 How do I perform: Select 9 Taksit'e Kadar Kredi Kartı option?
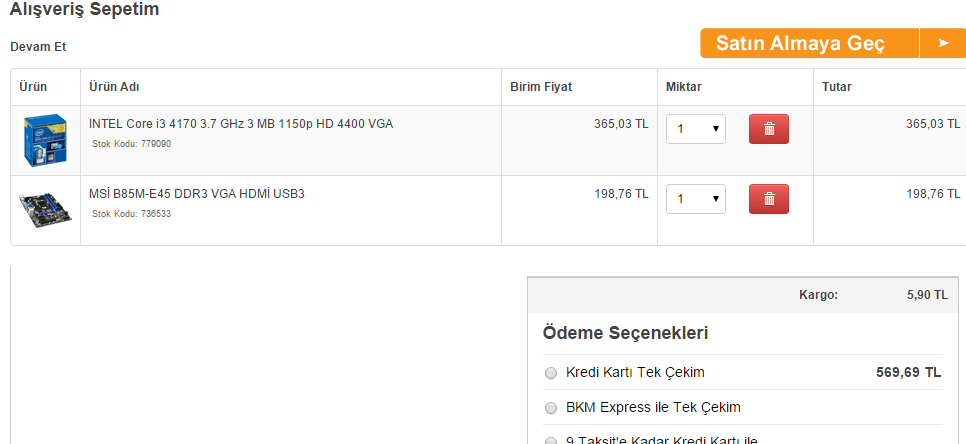[551, 441]
